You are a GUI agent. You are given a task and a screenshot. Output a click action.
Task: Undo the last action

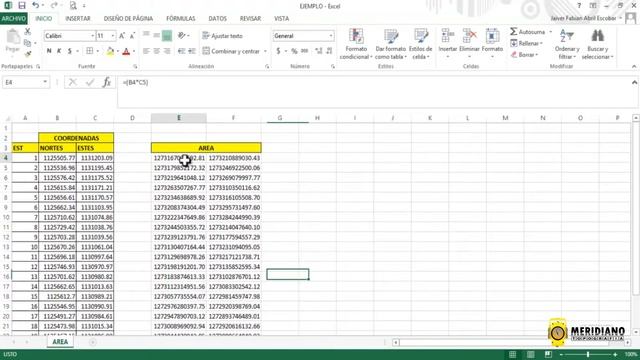click(x=36, y=6)
